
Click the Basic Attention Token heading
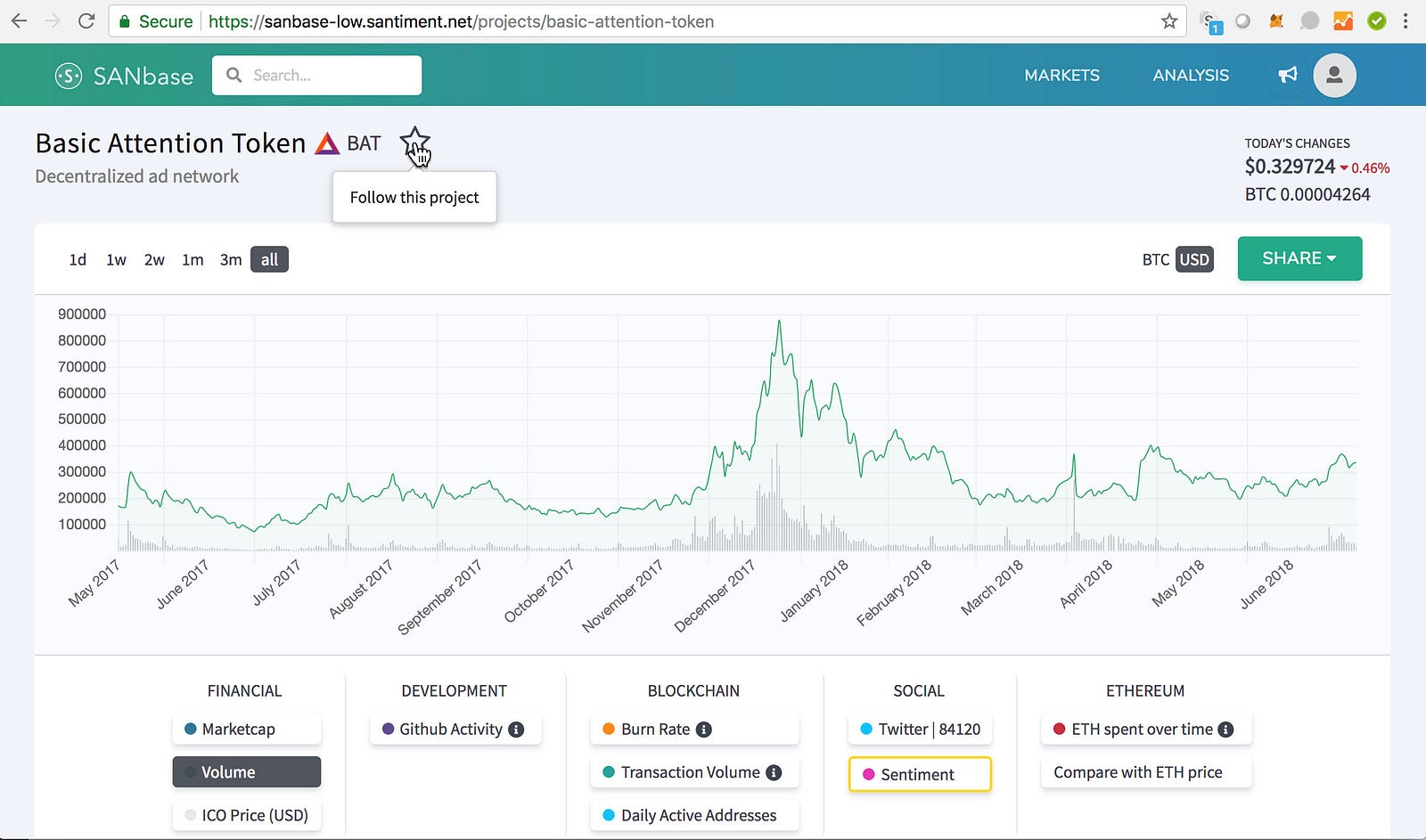170,143
